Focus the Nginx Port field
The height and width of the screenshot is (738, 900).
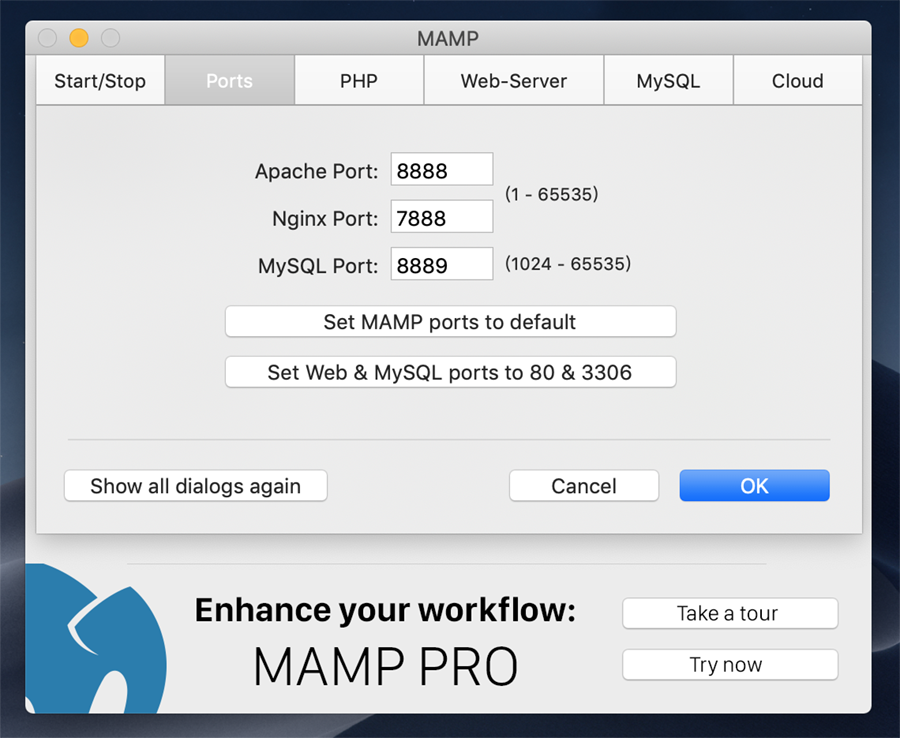(x=442, y=217)
